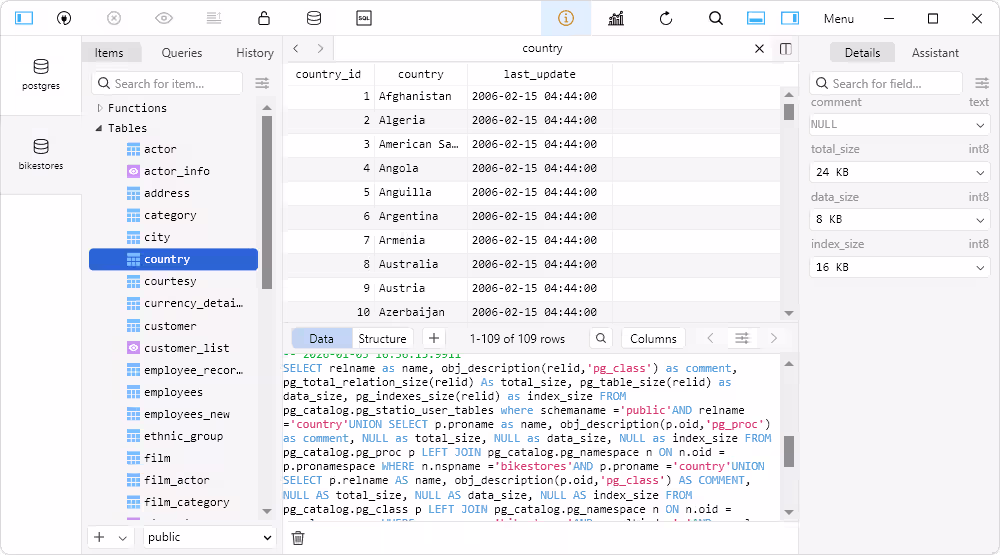1000x555 pixels.
Task: Switch to the Assistant tab
Action: point(935,53)
